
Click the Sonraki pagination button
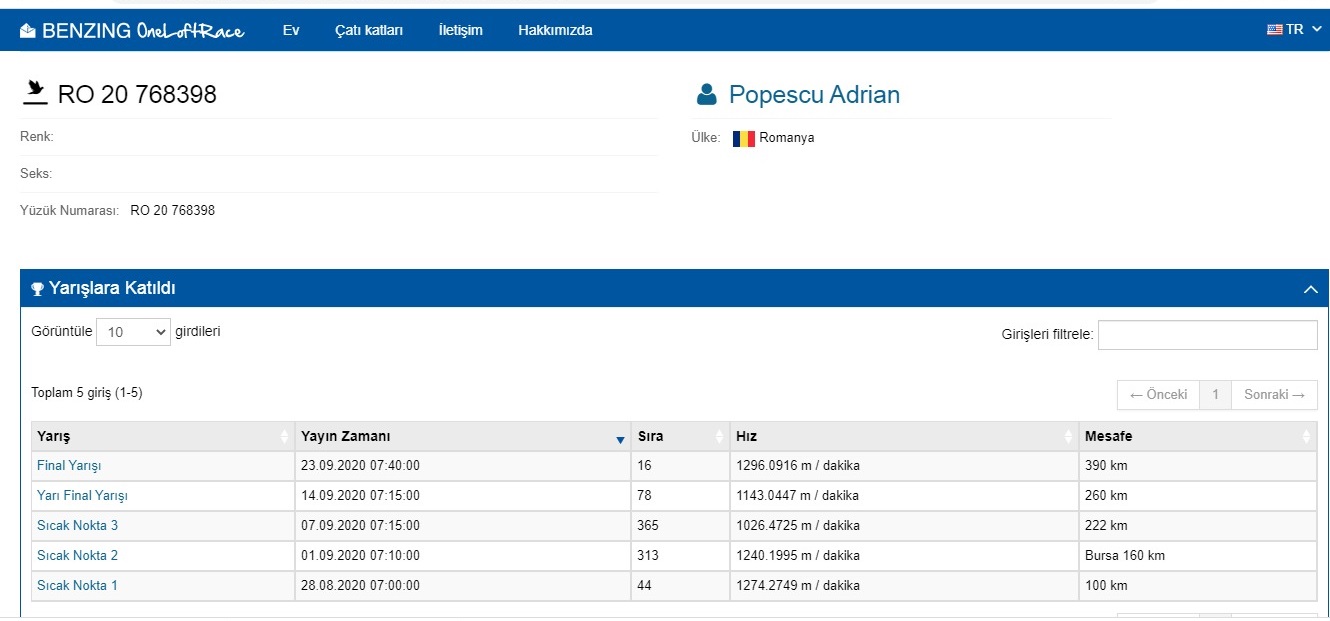1272,394
